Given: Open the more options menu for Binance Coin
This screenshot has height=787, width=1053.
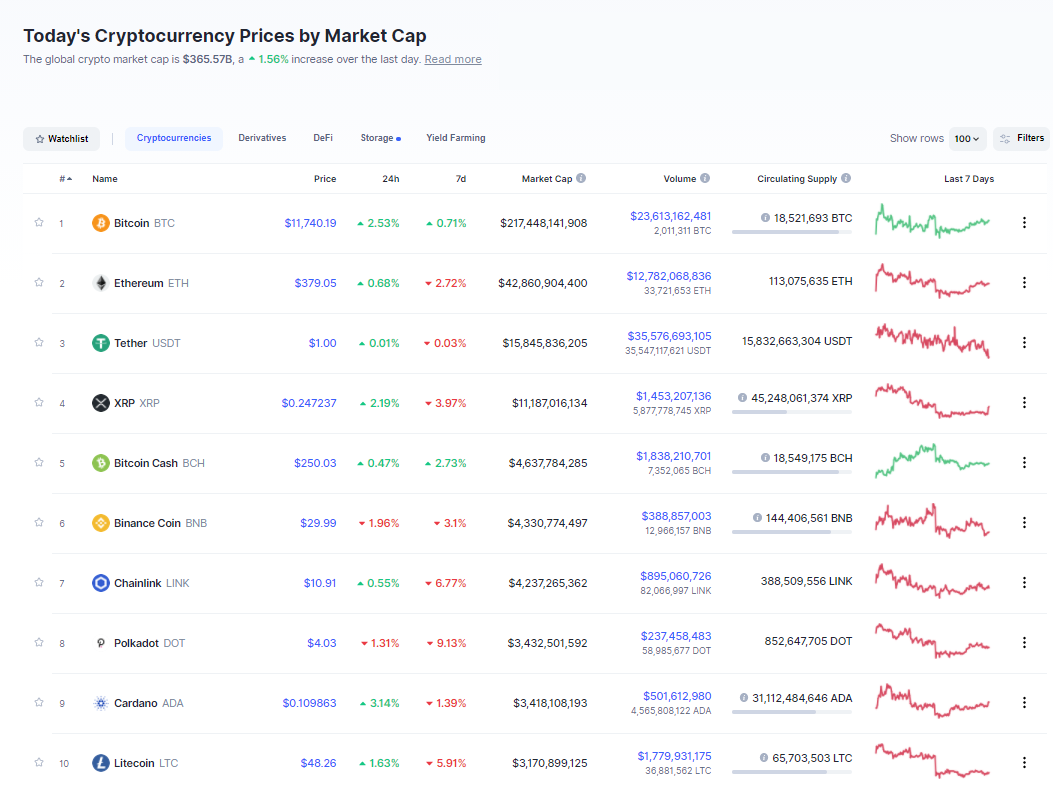Looking at the screenshot, I should [x=1024, y=522].
